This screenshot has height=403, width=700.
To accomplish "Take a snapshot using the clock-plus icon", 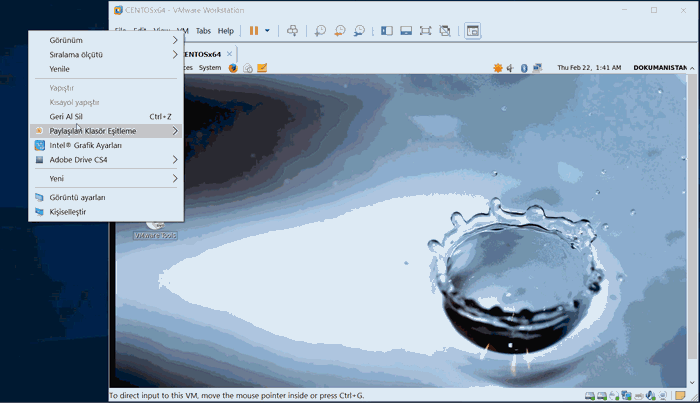I will (320, 31).
